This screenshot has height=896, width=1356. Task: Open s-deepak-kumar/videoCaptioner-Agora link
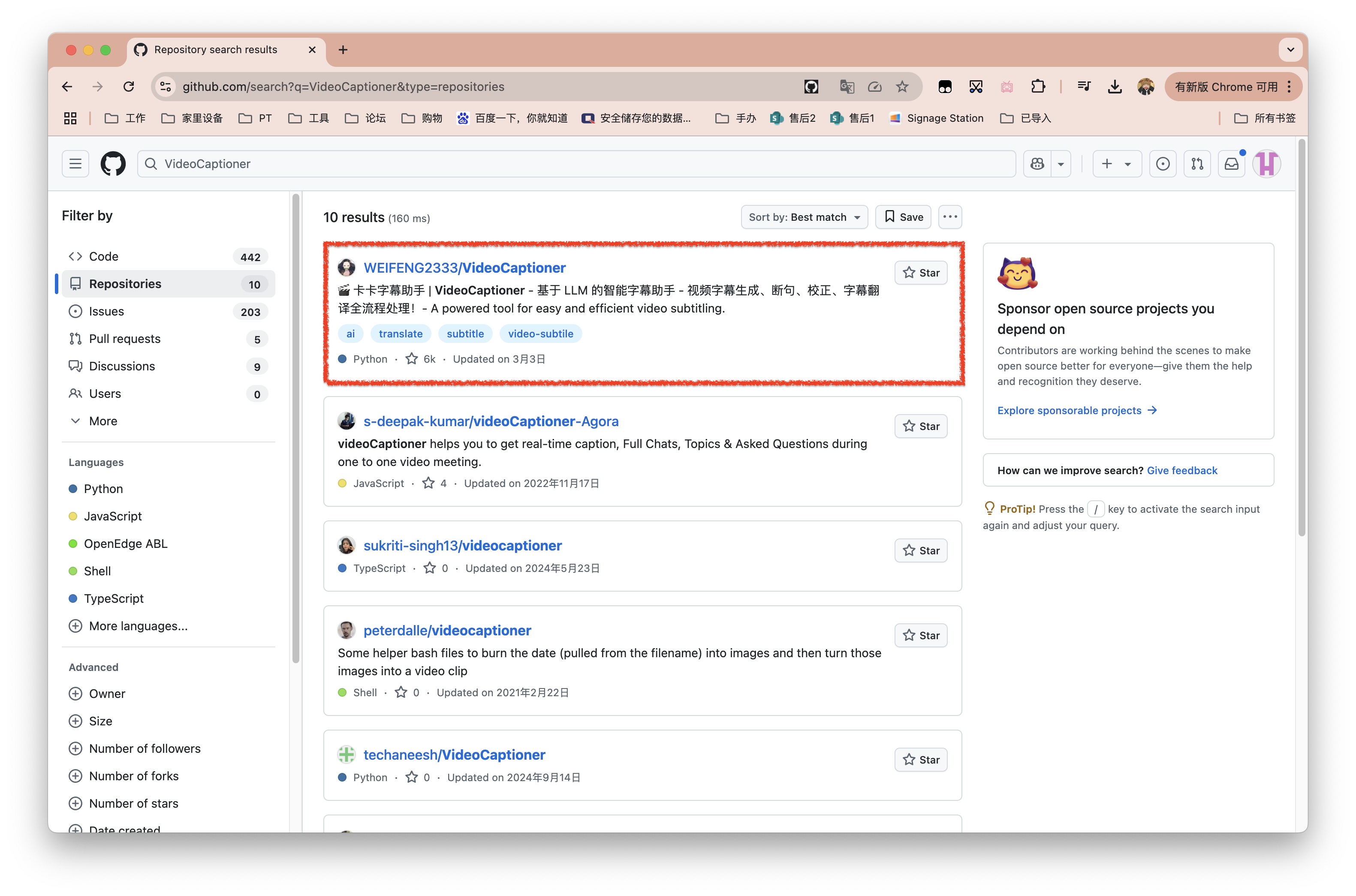pyautogui.click(x=491, y=421)
